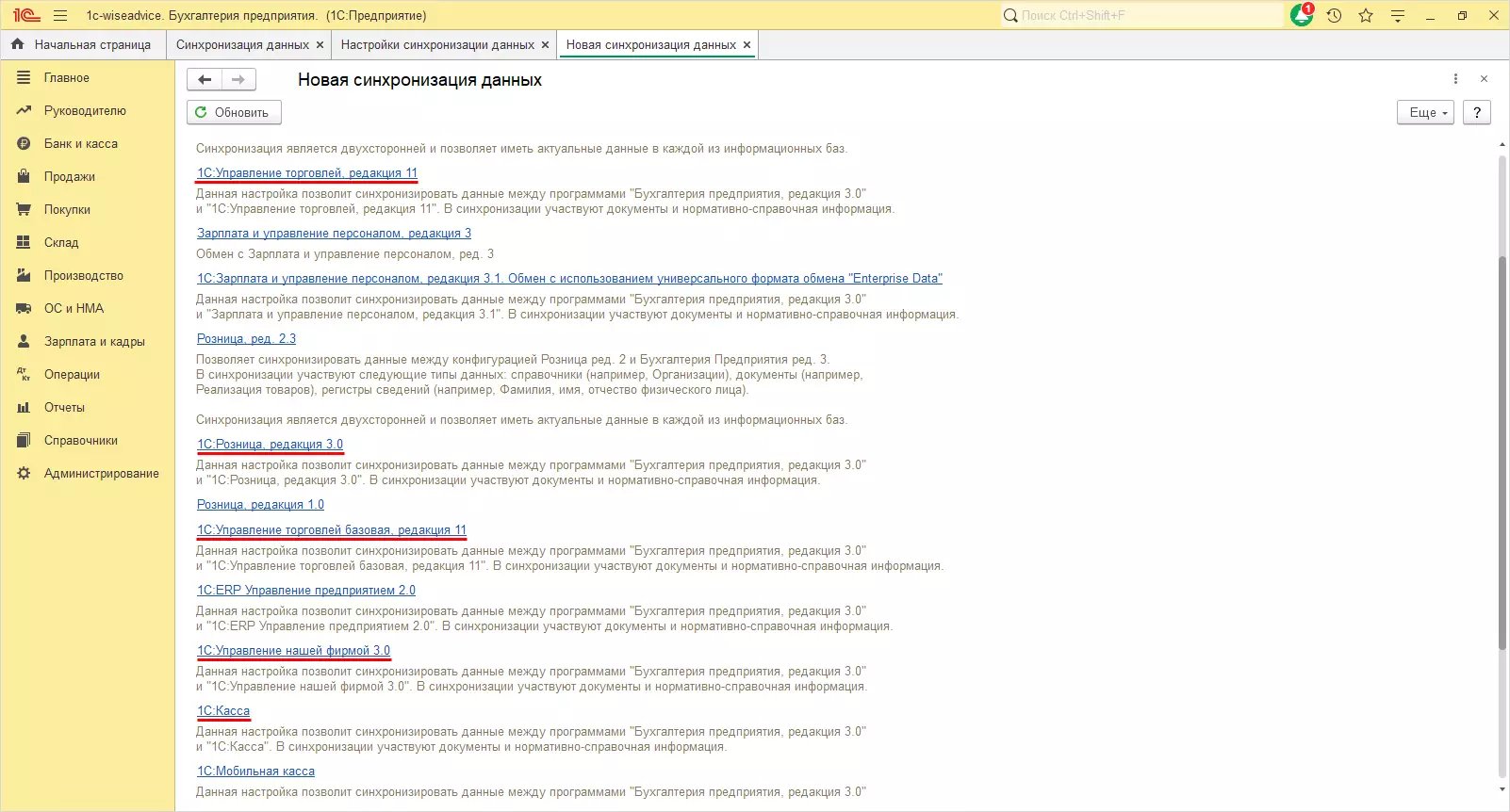Close the Синхронизация данных tab

click(320, 45)
